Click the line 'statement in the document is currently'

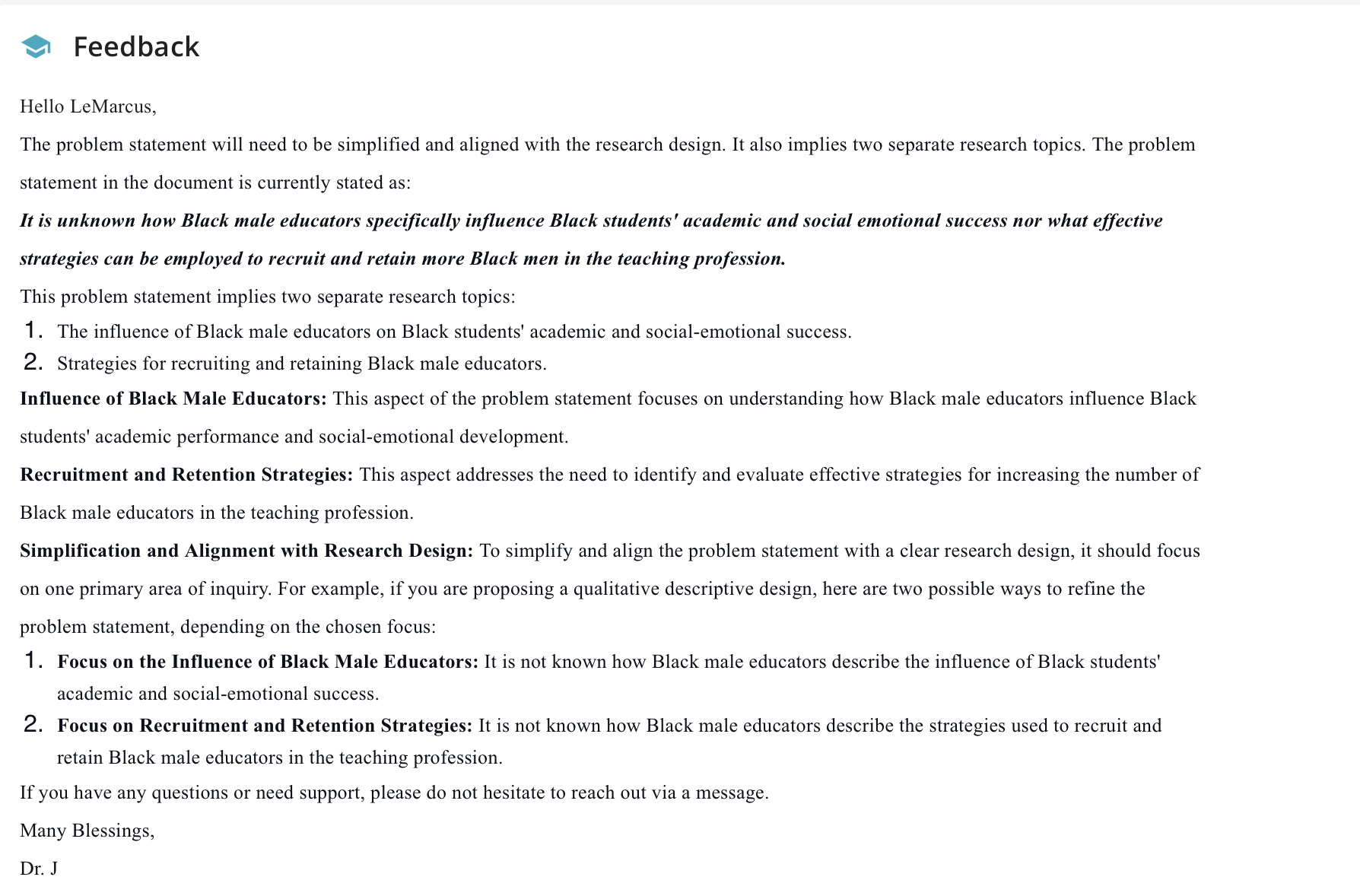point(215,183)
